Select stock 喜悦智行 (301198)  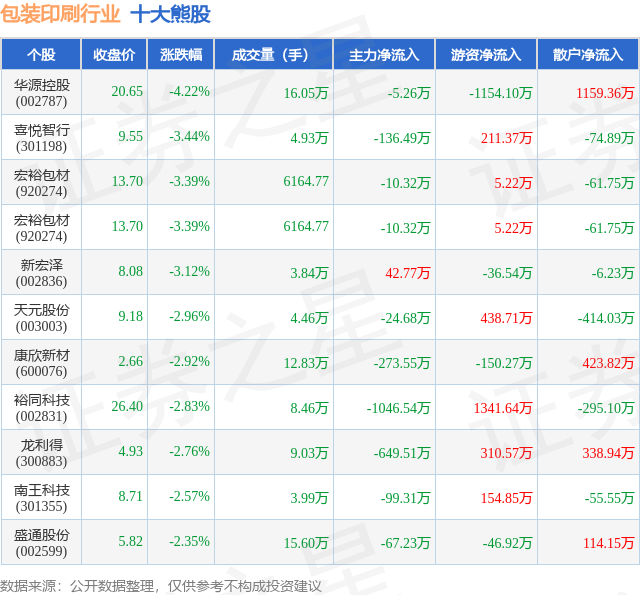(41, 138)
